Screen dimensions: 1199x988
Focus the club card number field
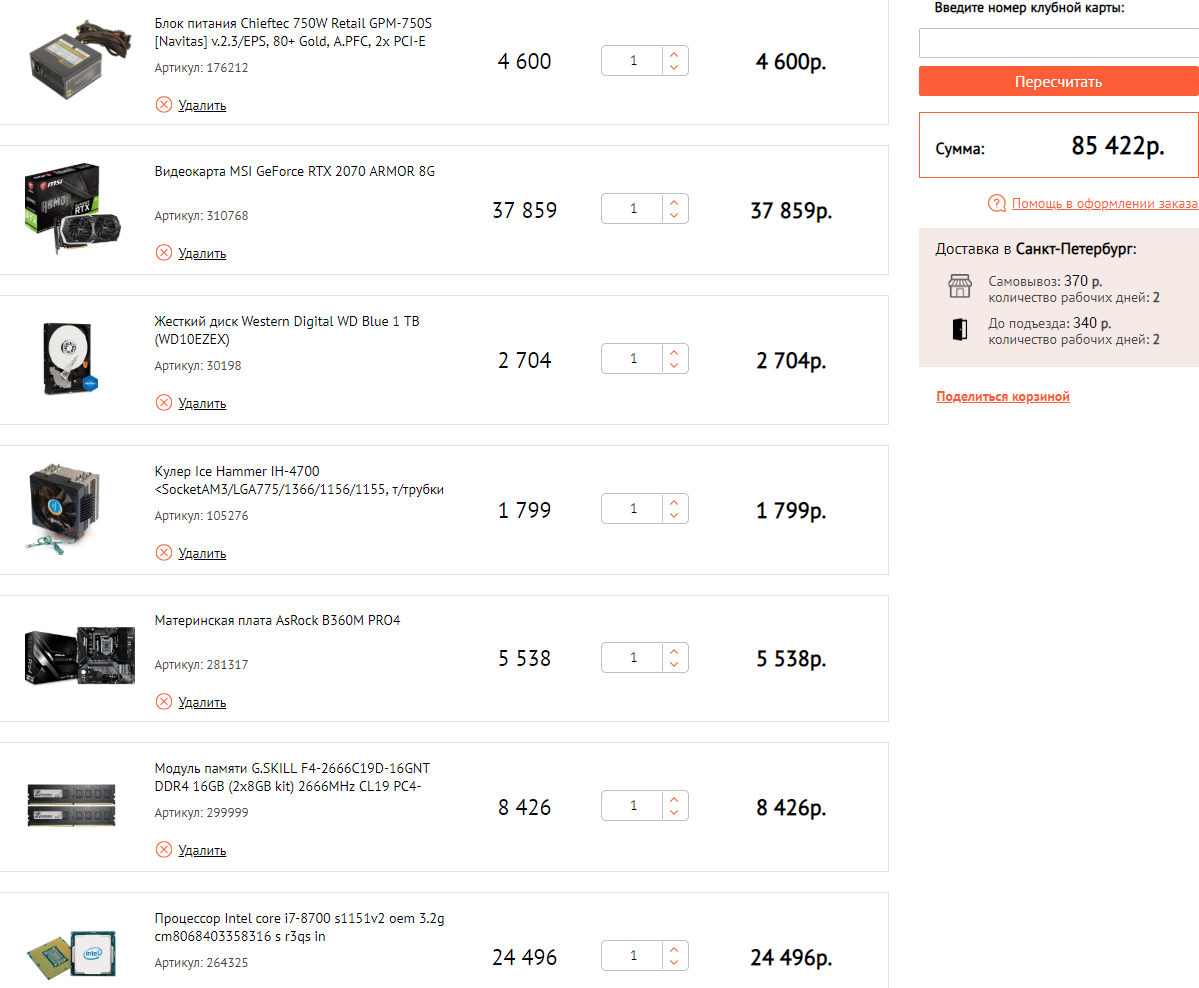(1058, 43)
